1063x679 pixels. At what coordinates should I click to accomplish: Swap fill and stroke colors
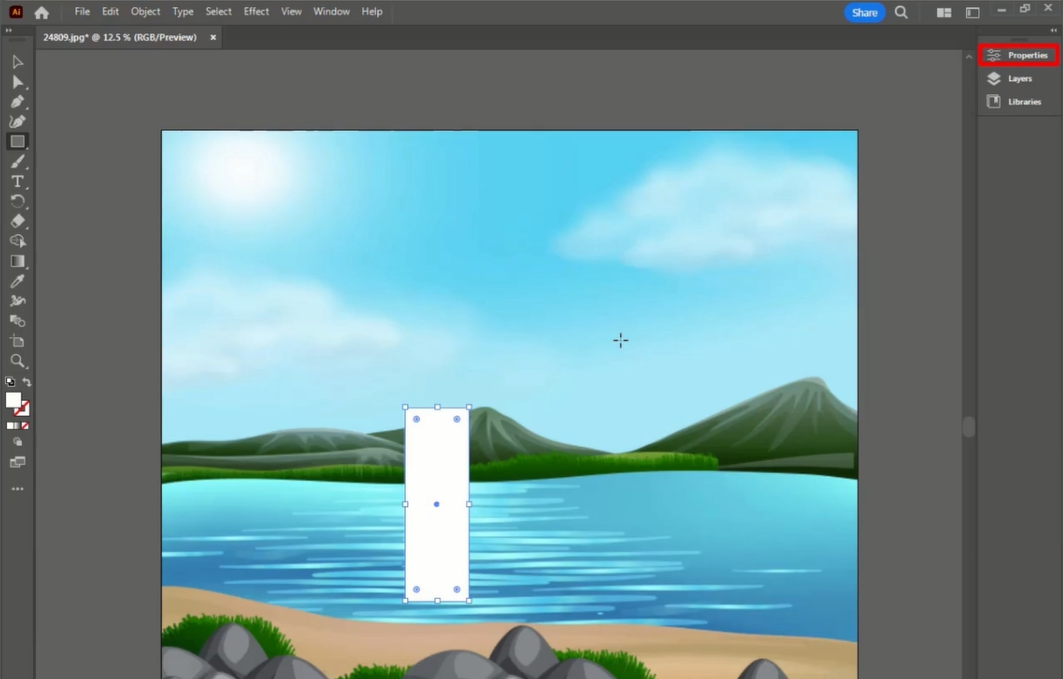click(27, 382)
